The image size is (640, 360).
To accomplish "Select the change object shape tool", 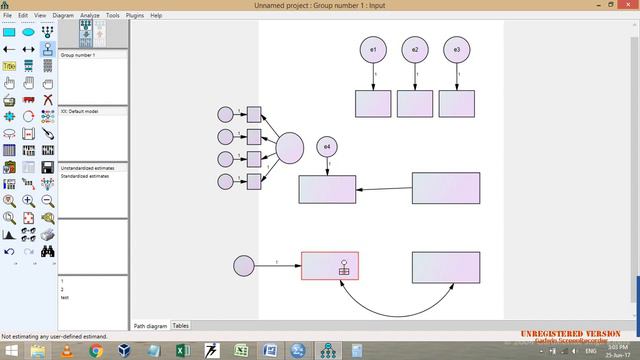I will (9, 117).
